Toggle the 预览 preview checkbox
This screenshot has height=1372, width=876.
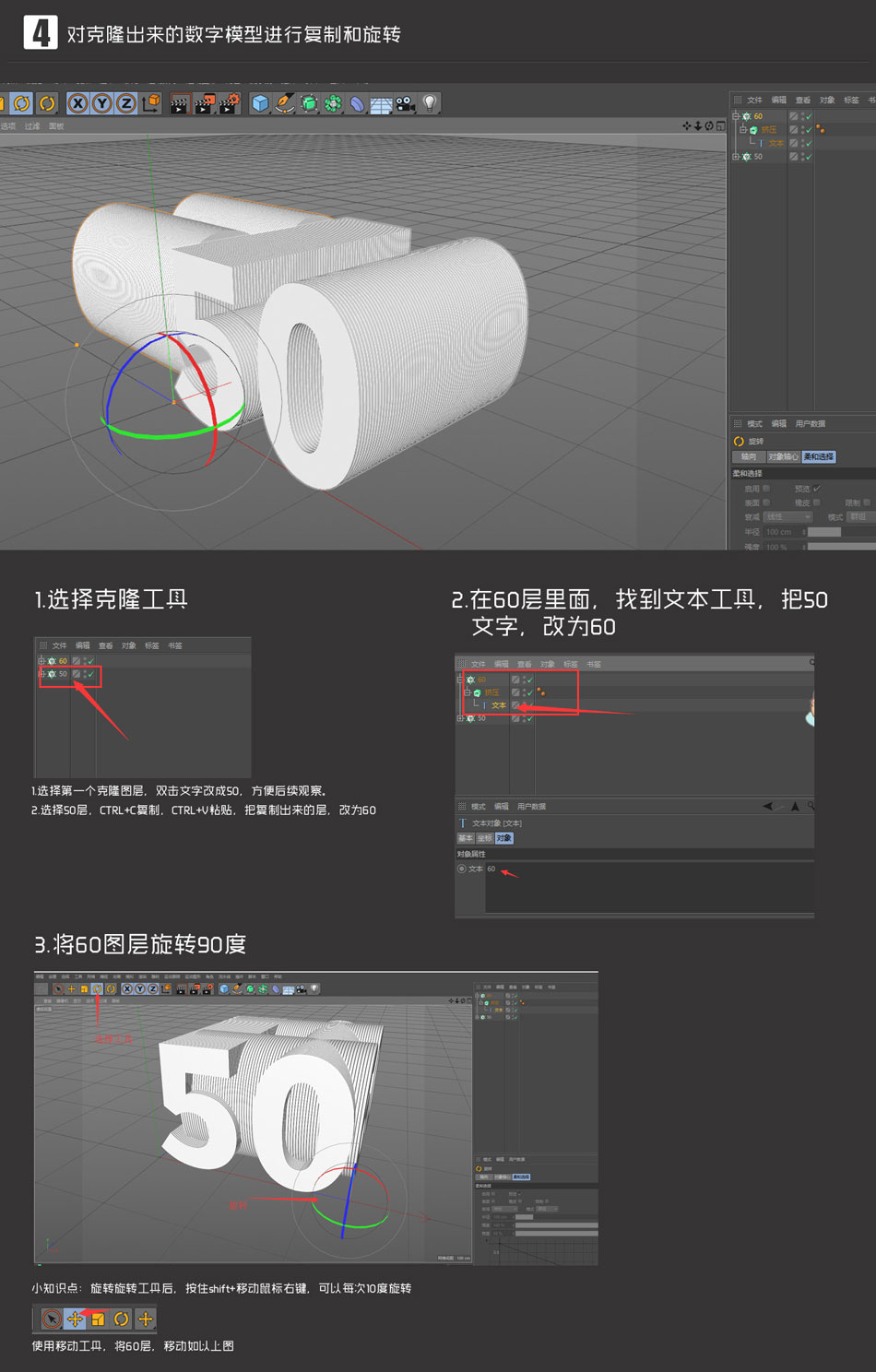(816, 489)
